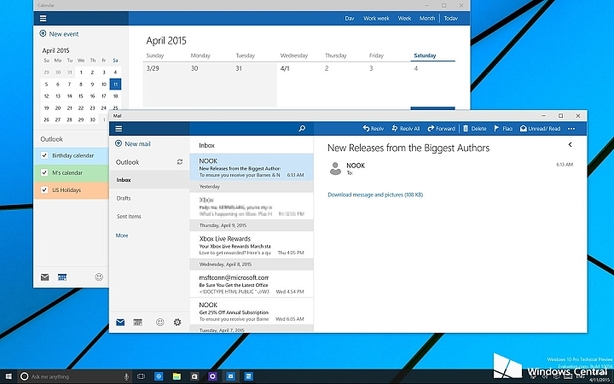
Task: Jump to Today in Calendar
Action: 451,18
